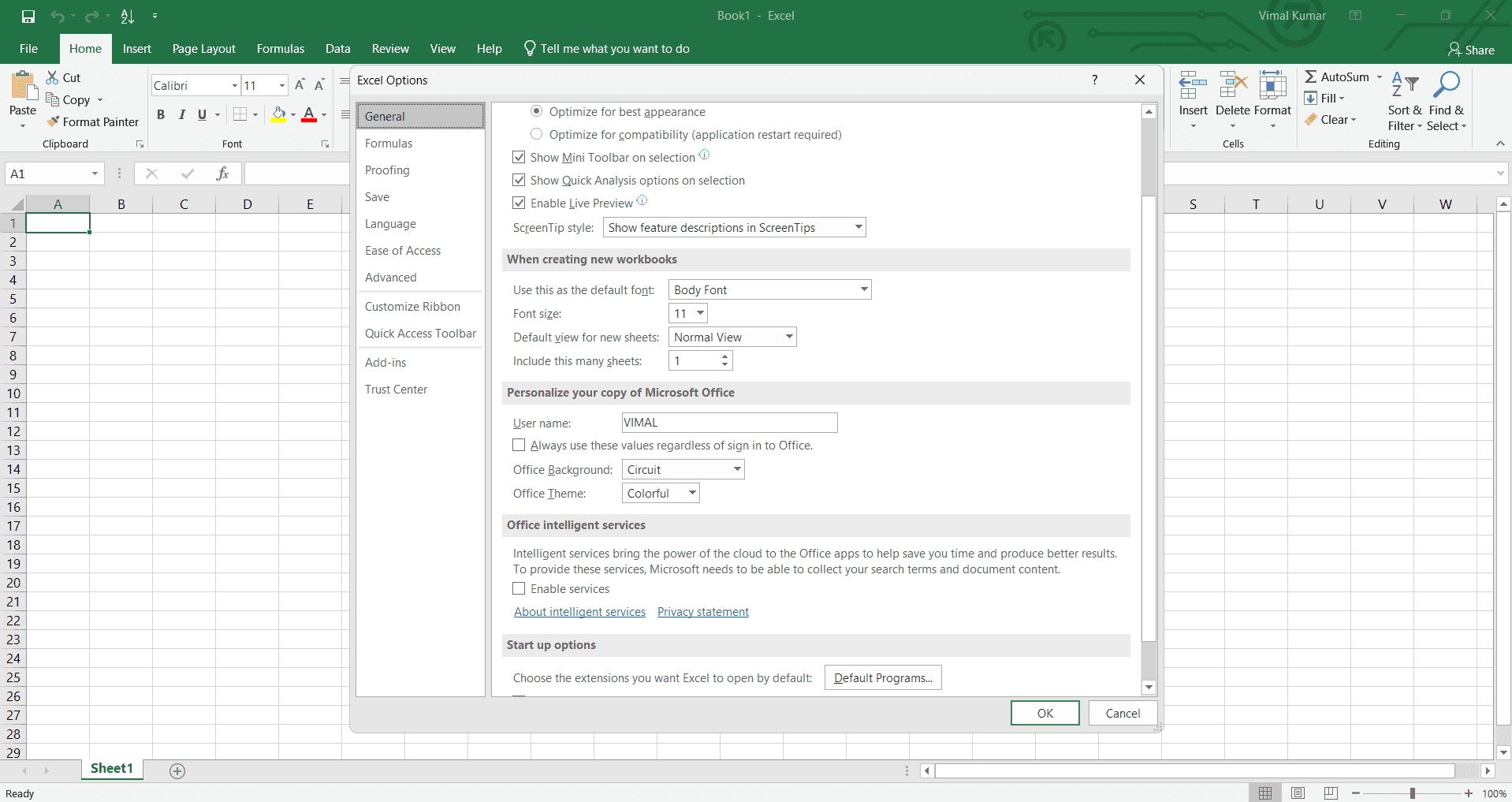The image size is (1512, 802).
Task: Uncheck Enable Live Preview
Action: click(x=519, y=203)
